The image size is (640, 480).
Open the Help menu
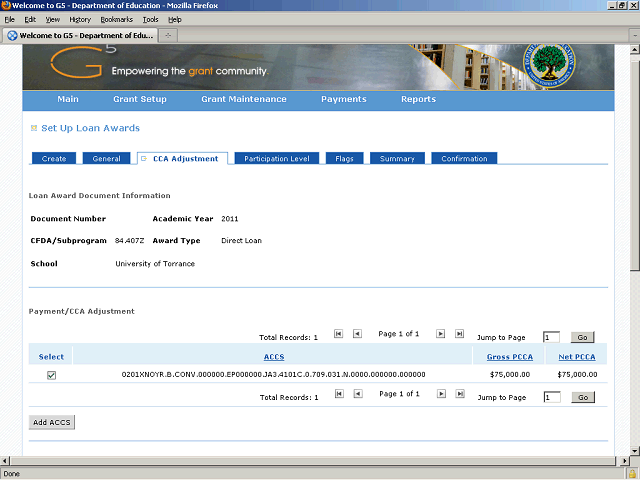pyautogui.click(x=175, y=20)
